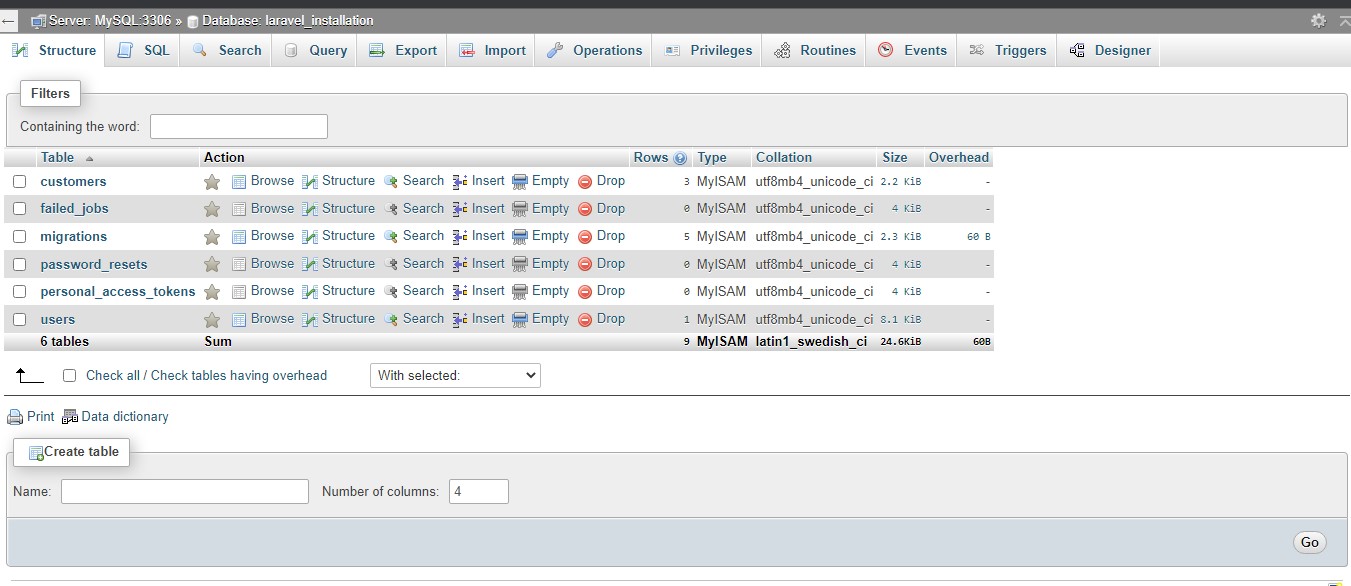The height and width of the screenshot is (586, 1351).
Task: Check the customers table checkbox
Action: coord(19,182)
